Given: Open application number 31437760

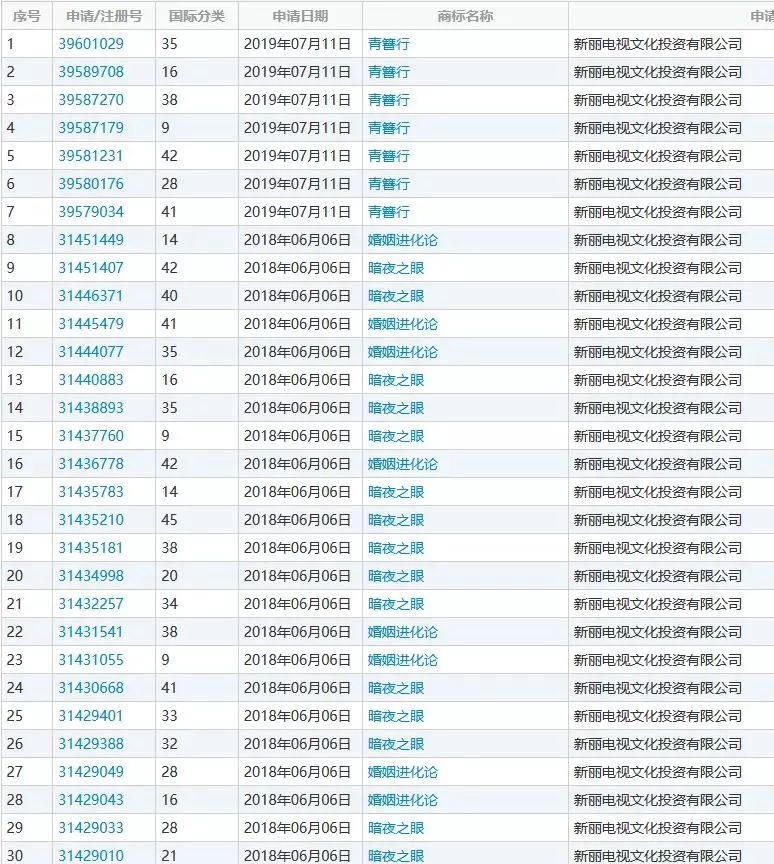Looking at the screenshot, I should pos(91,436).
